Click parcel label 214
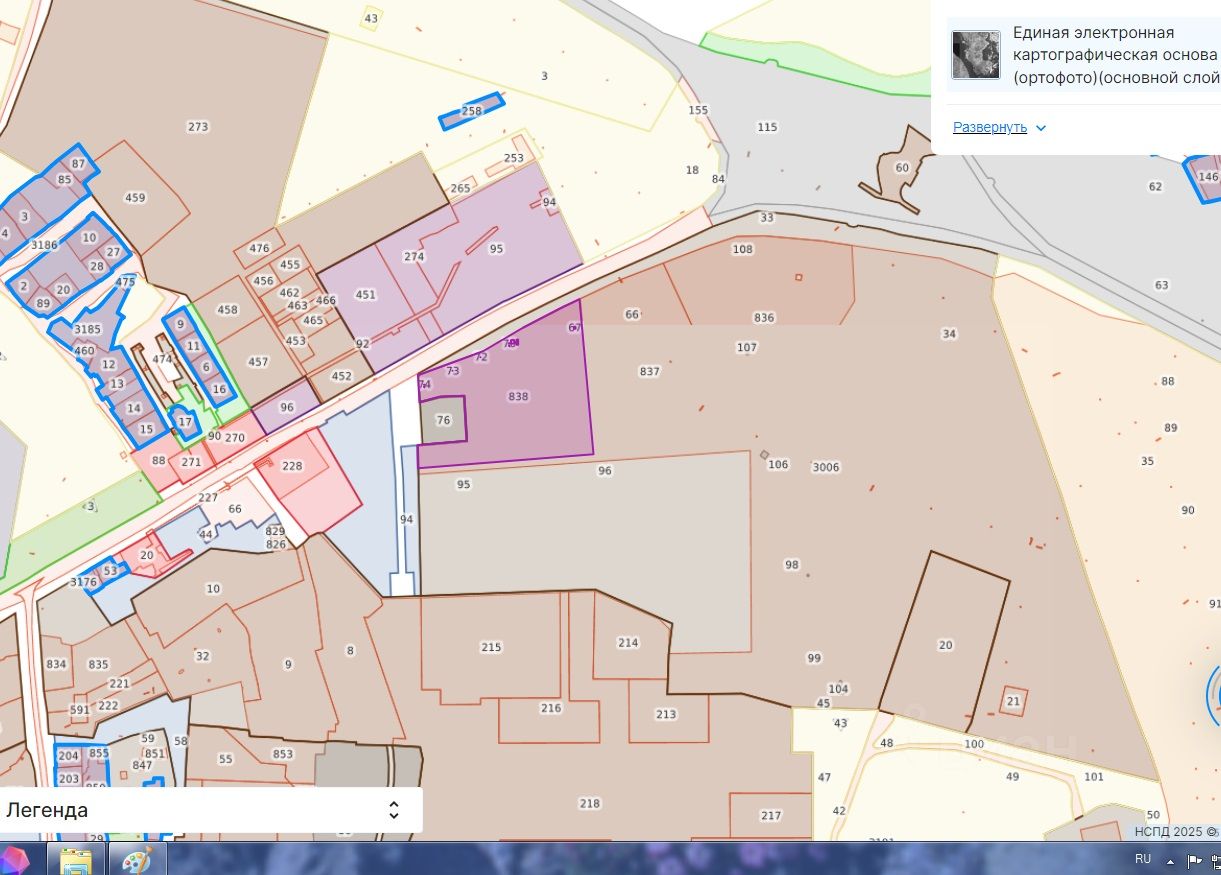Viewport: 1221px width, 875px height. (x=628, y=643)
